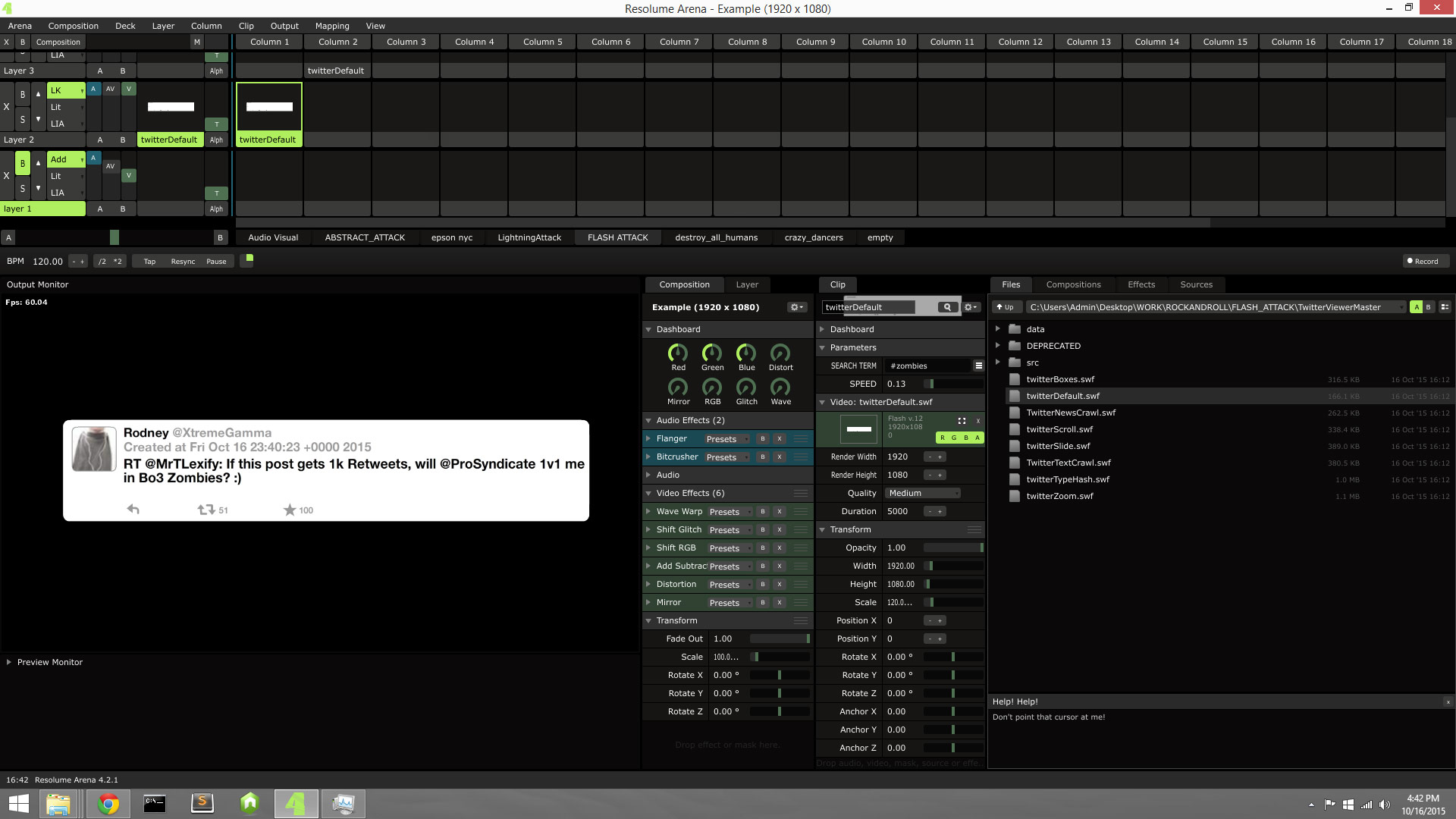Toggle the composition M button
This screenshot has width=1456, height=819.
pyautogui.click(x=197, y=42)
